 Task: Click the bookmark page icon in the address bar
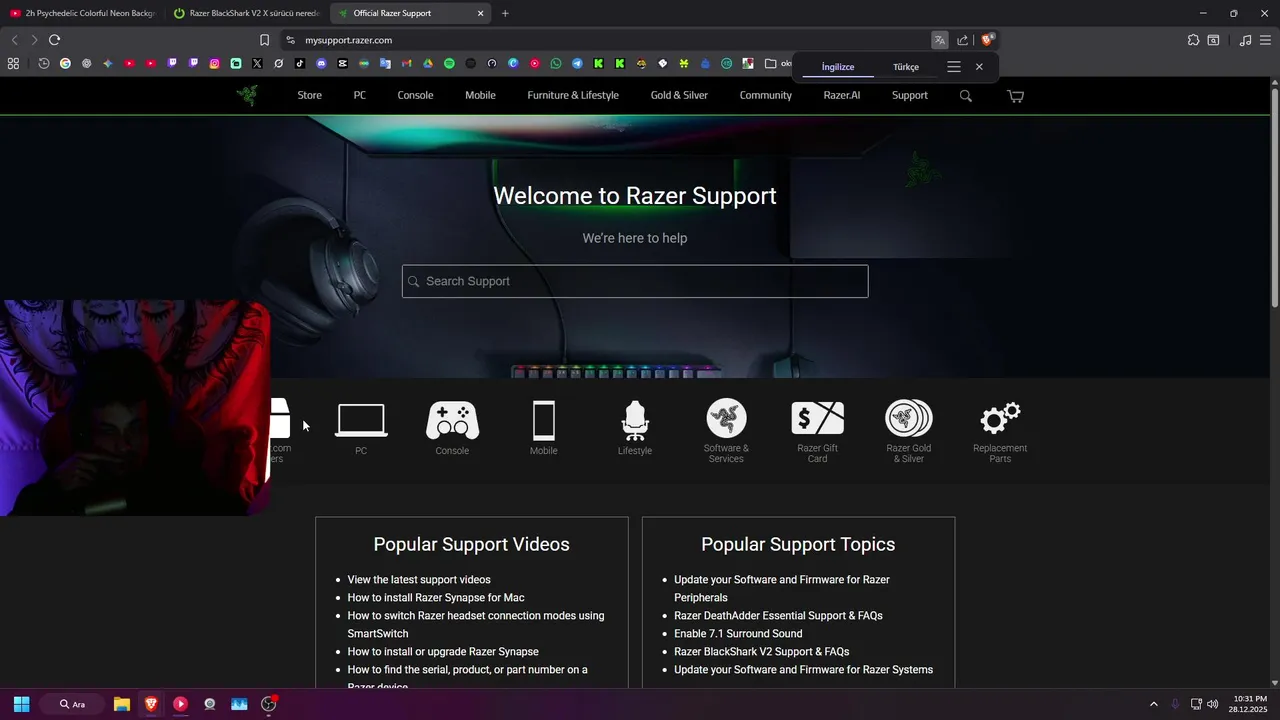(x=264, y=40)
